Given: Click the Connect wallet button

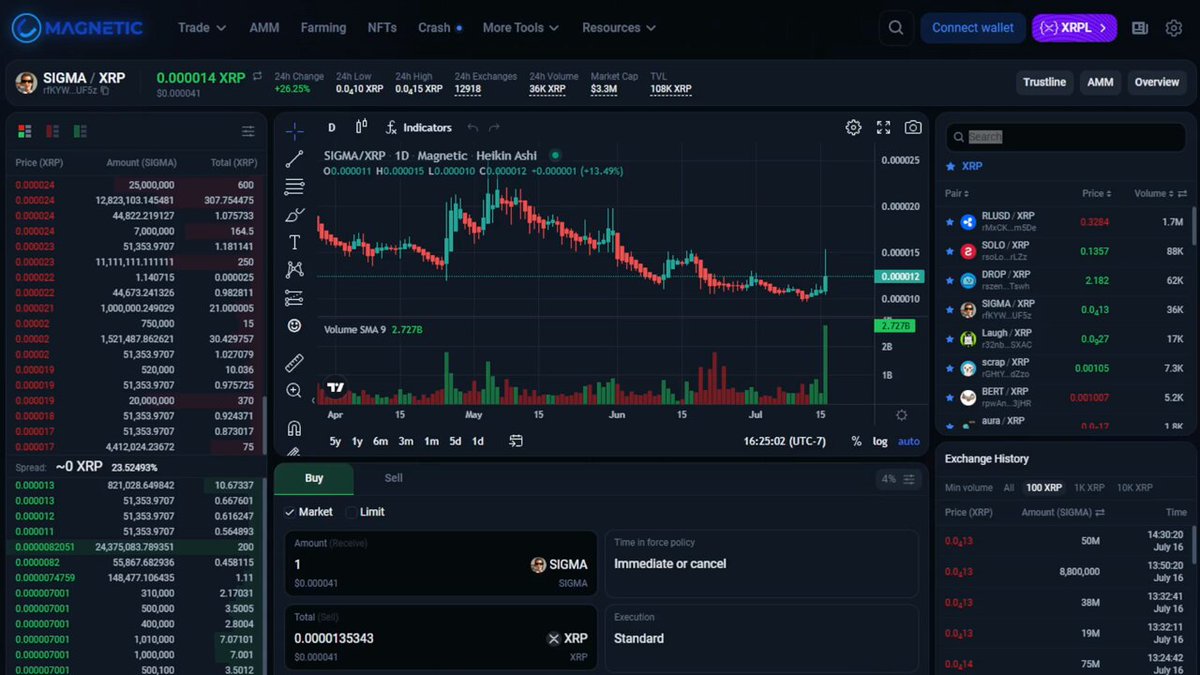Looking at the screenshot, I should coord(973,28).
